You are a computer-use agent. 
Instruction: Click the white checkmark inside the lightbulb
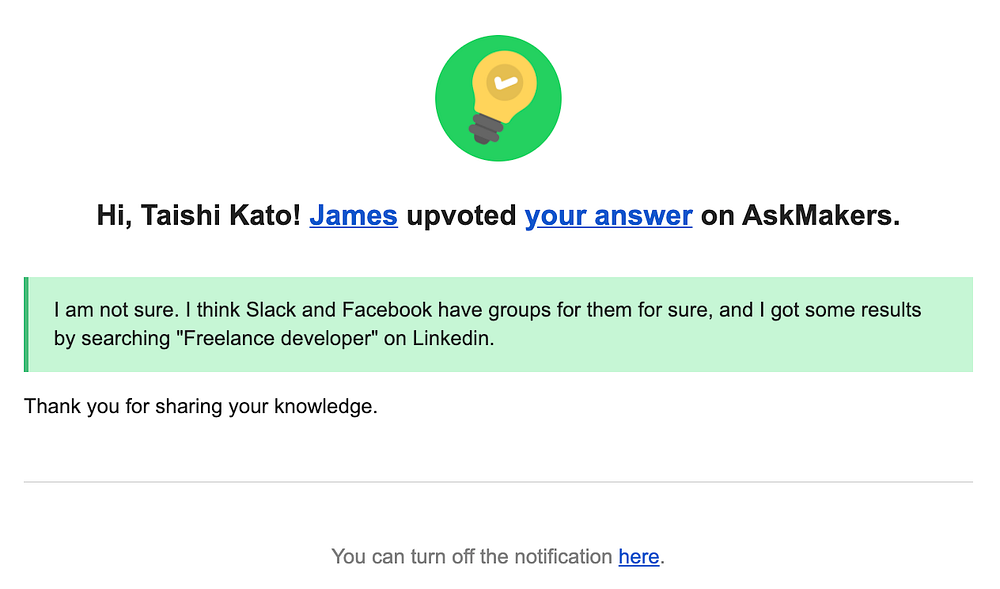click(506, 82)
